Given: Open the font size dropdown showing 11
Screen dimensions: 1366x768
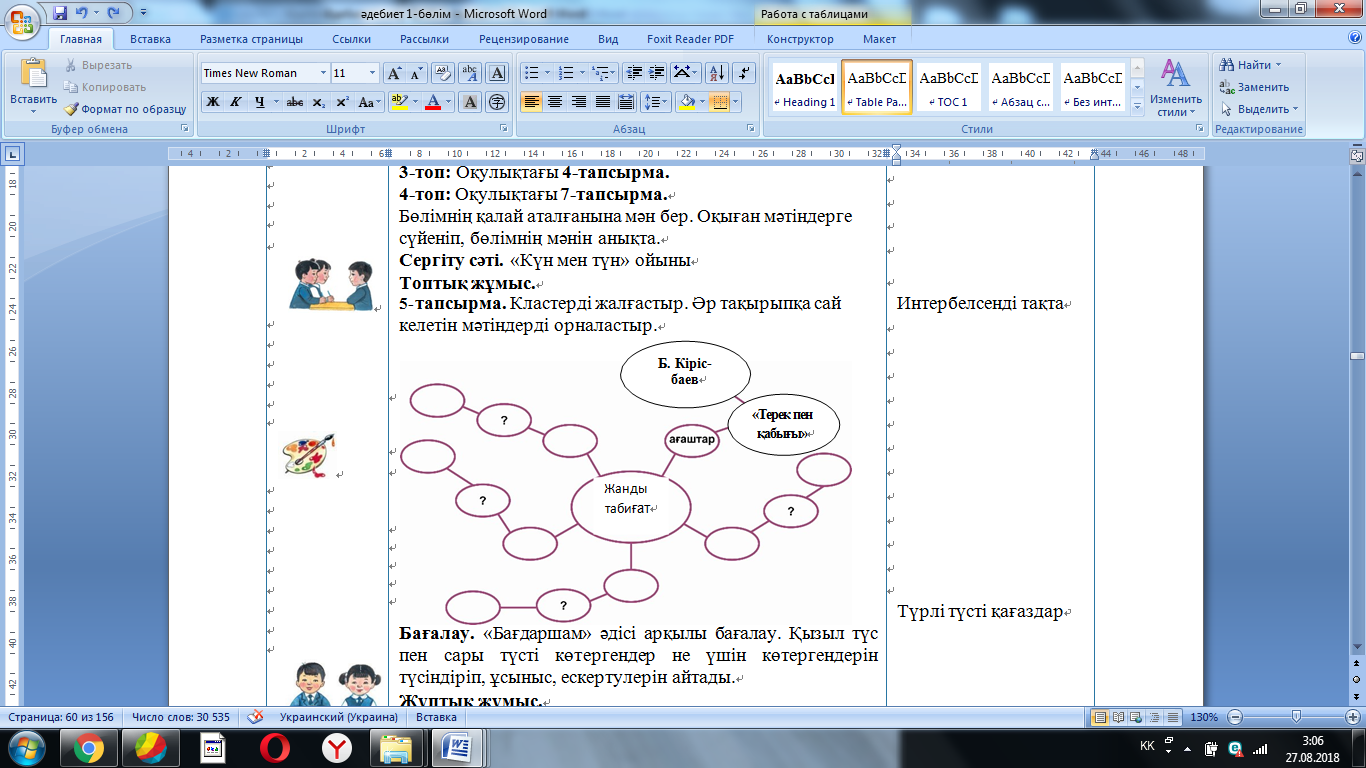Looking at the screenshot, I should tap(373, 73).
